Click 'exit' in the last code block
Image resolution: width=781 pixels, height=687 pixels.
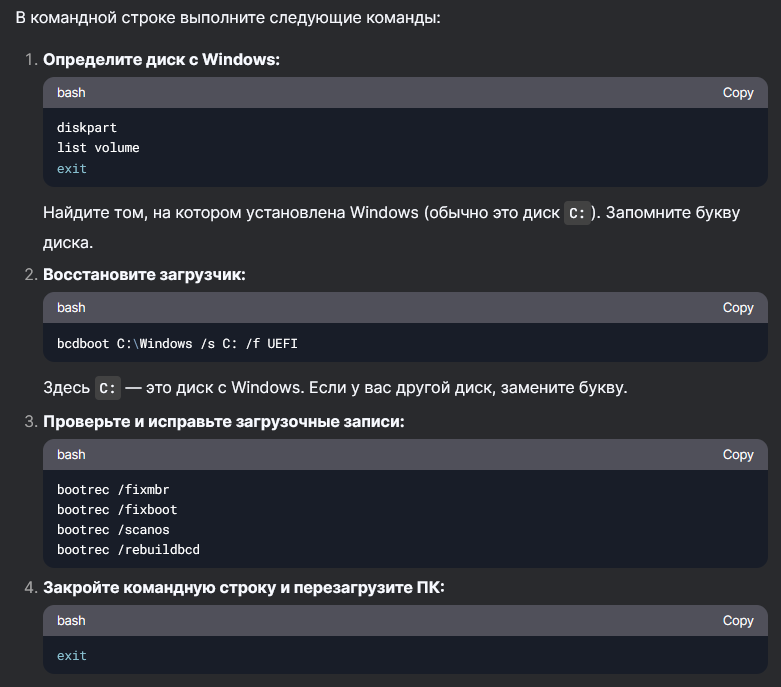point(72,656)
